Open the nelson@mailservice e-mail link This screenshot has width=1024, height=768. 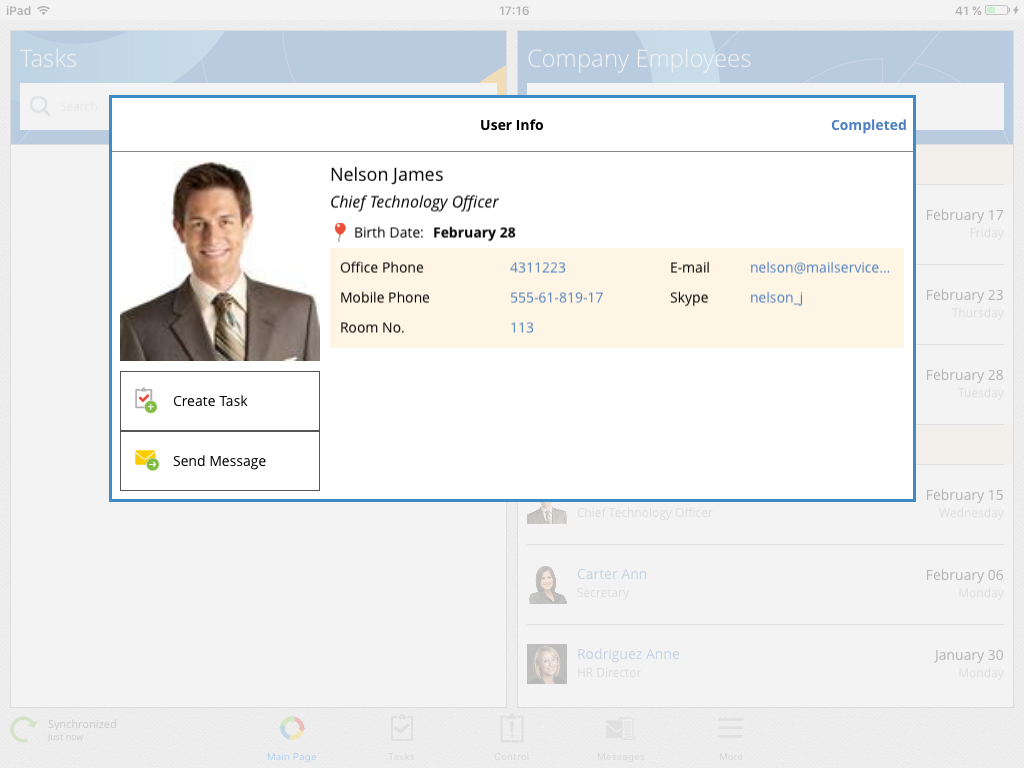(x=819, y=267)
